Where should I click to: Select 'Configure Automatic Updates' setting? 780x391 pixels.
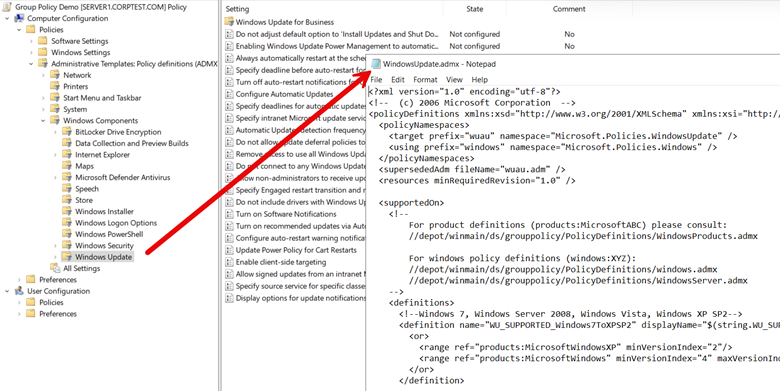click(x=285, y=94)
